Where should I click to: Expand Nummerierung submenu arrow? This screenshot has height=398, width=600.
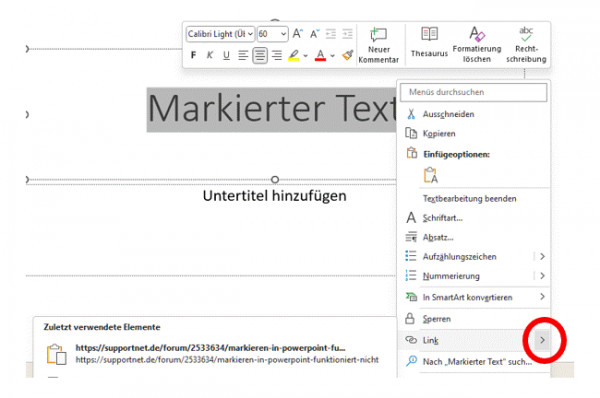coord(542,276)
